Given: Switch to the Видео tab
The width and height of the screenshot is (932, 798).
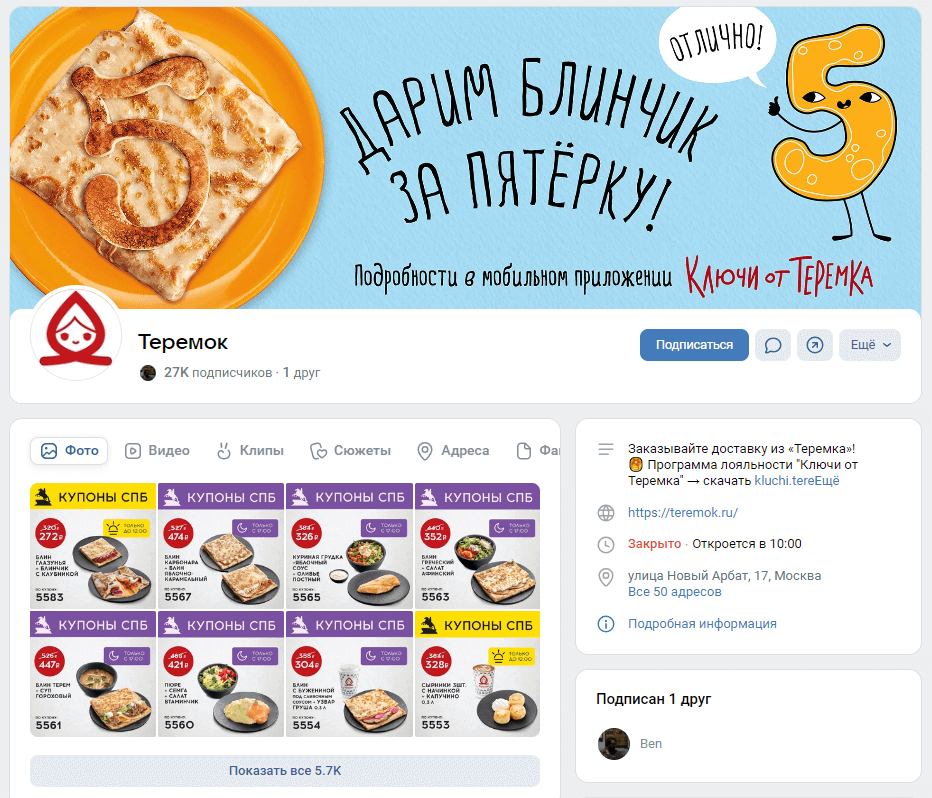Looking at the screenshot, I should pos(158,451).
